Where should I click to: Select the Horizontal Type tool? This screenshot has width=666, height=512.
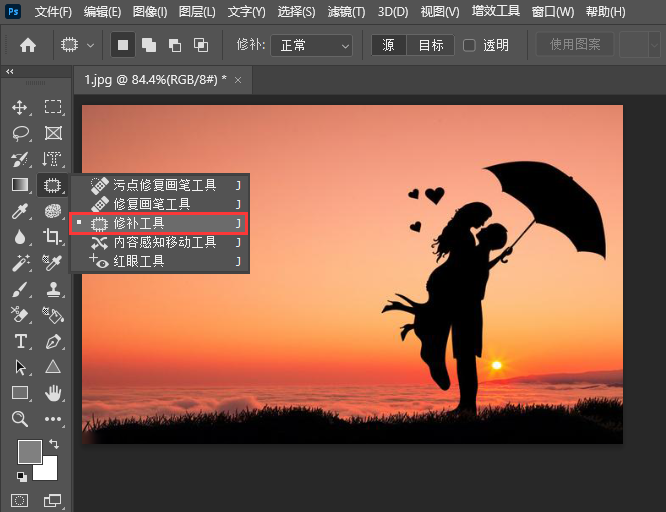[20, 341]
